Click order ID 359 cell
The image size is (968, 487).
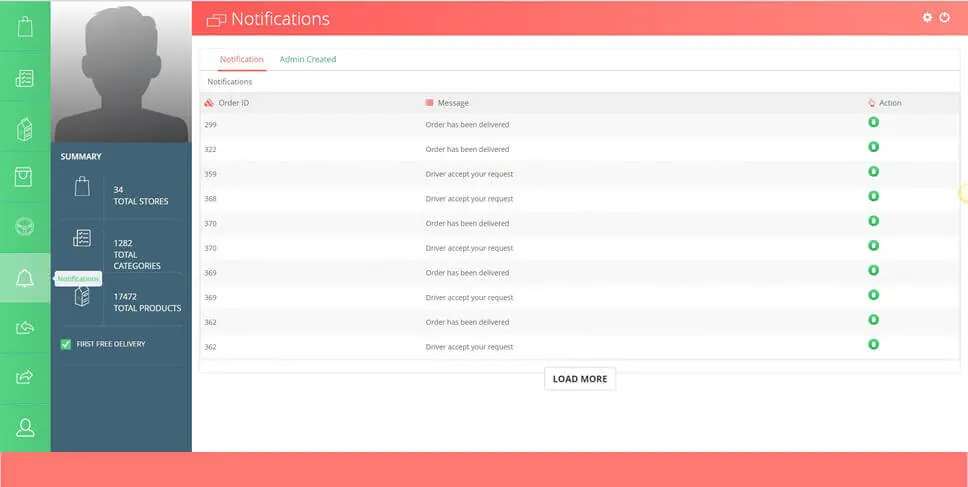210,174
